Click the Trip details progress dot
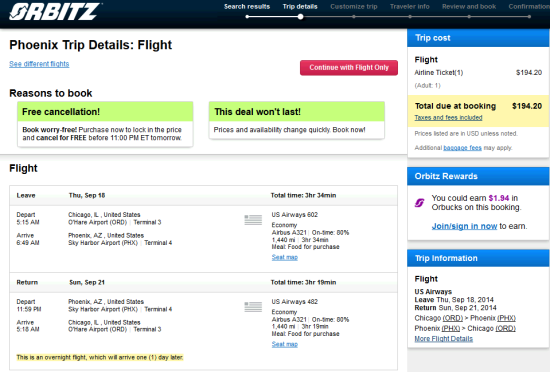 tap(301, 16)
